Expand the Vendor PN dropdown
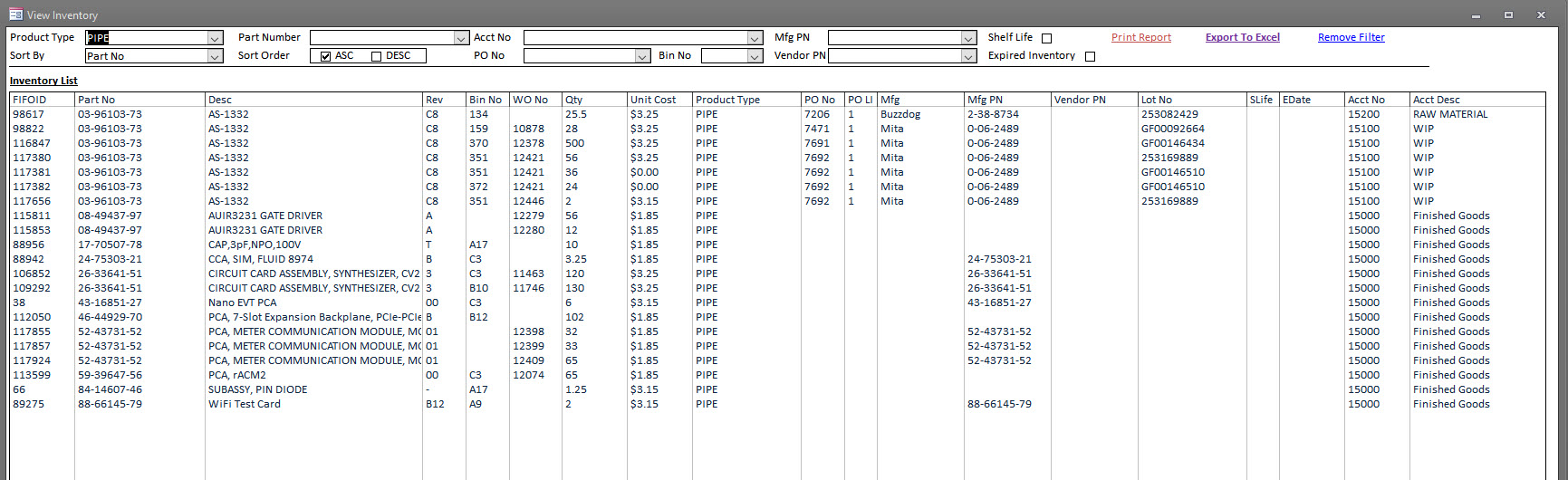 (969, 56)
